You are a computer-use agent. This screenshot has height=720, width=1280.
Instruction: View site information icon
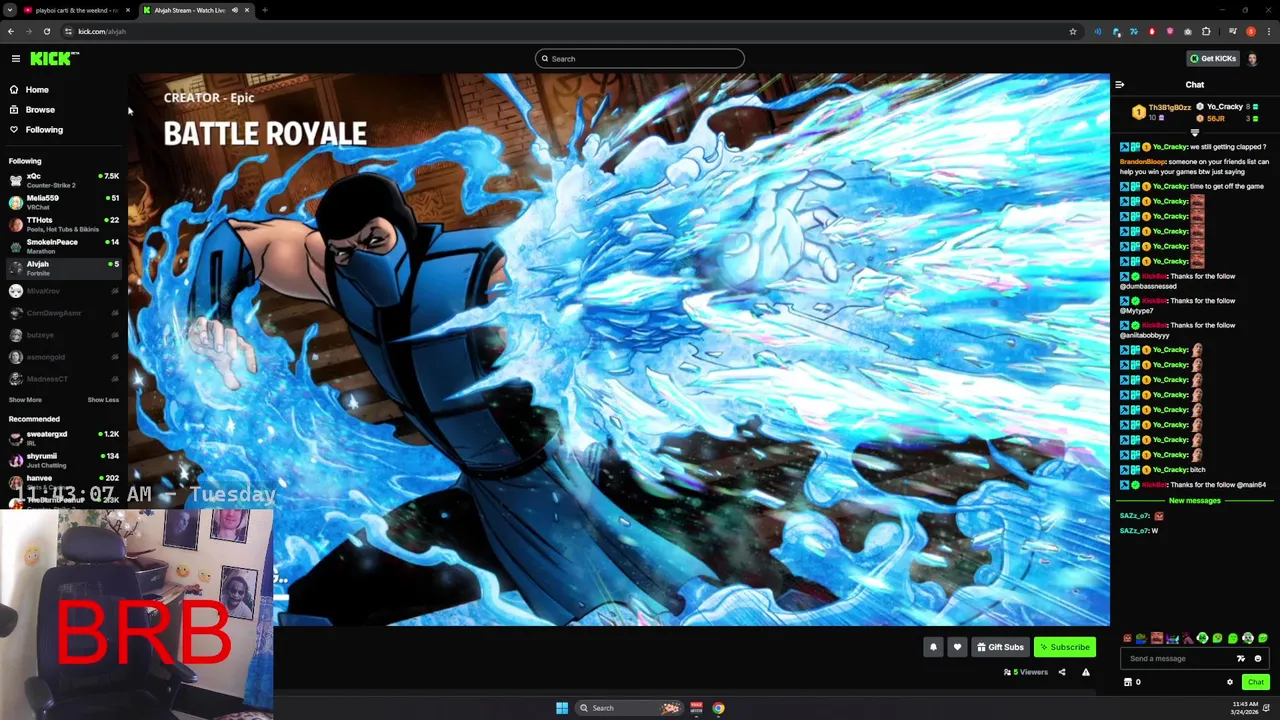[68, 32]
